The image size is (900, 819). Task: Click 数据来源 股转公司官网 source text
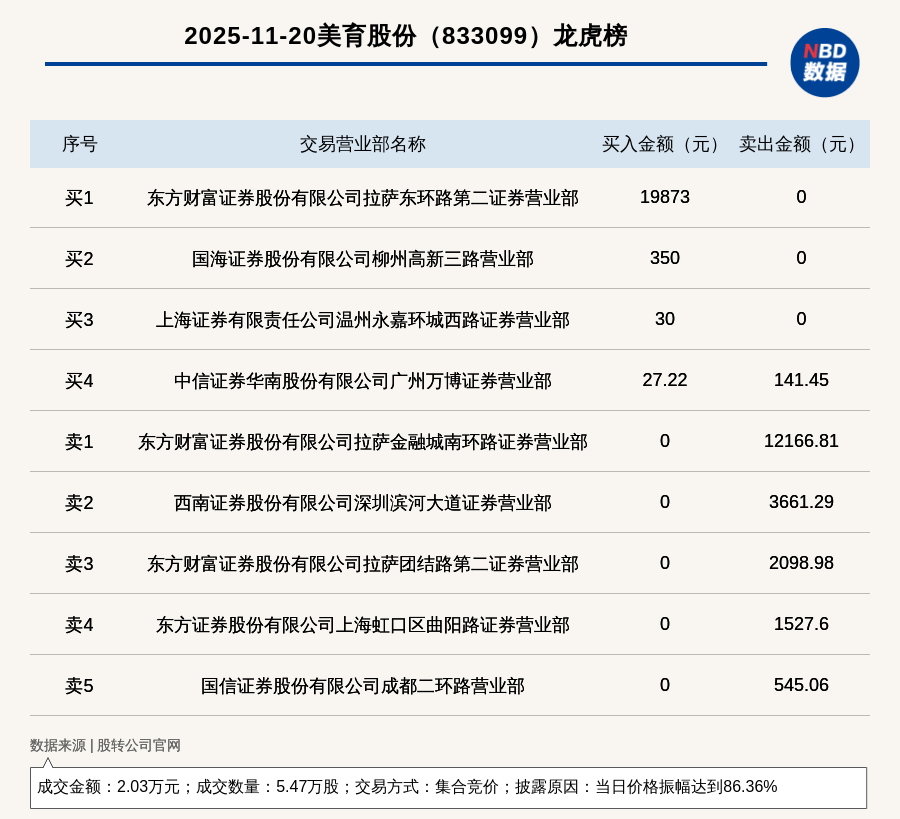105,745
